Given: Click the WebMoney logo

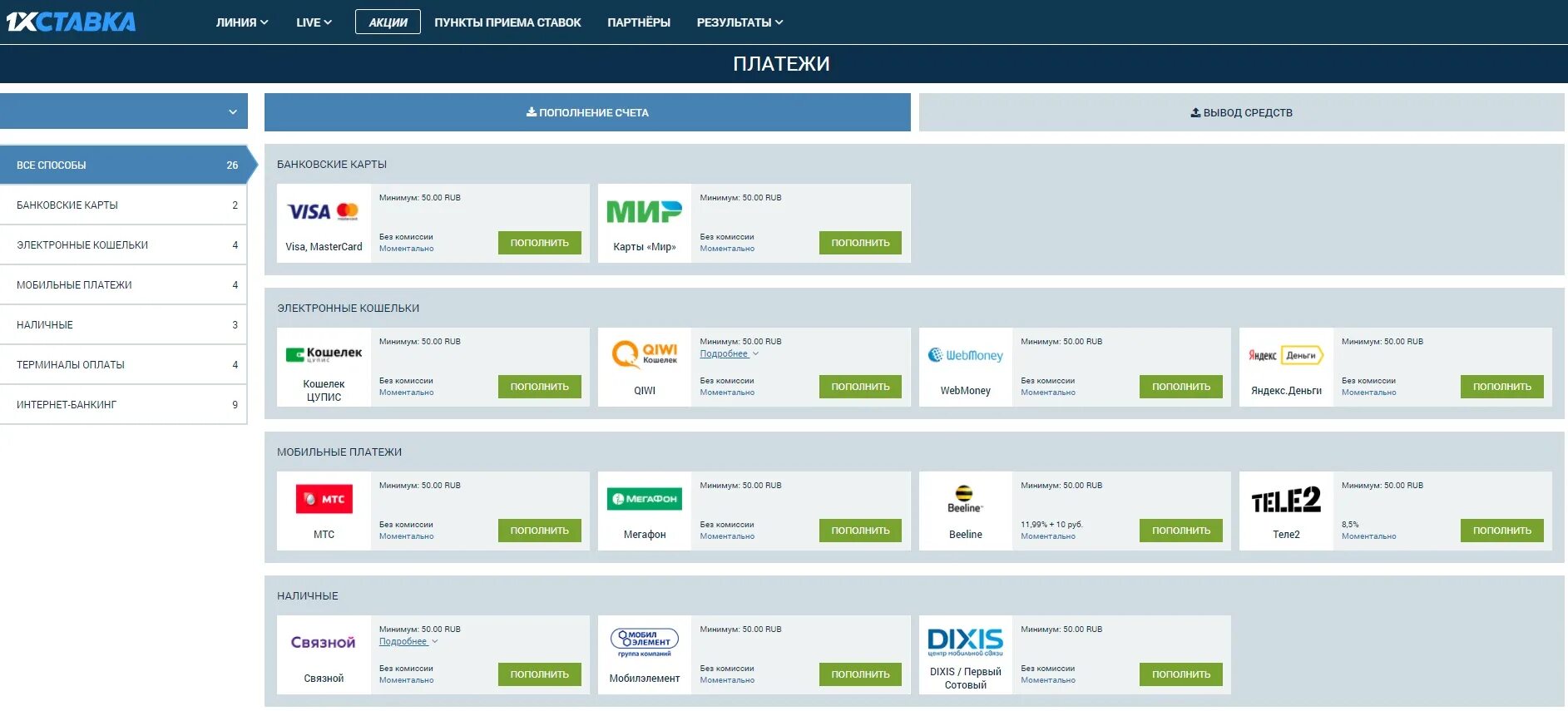Looking at the screenshot, I should [965, 355].
